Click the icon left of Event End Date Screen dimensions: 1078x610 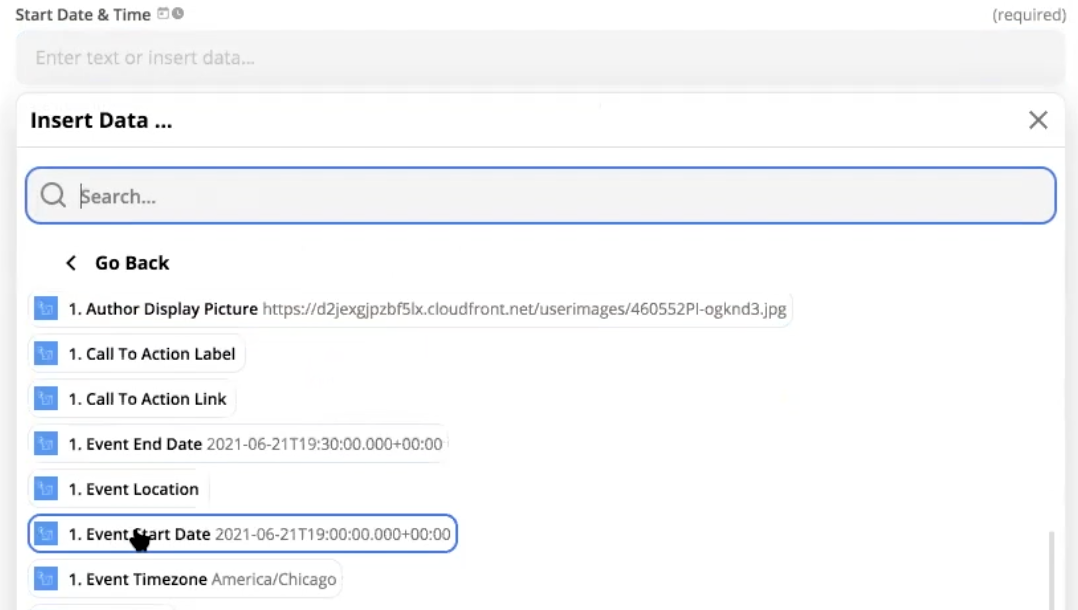pos(45,444)
